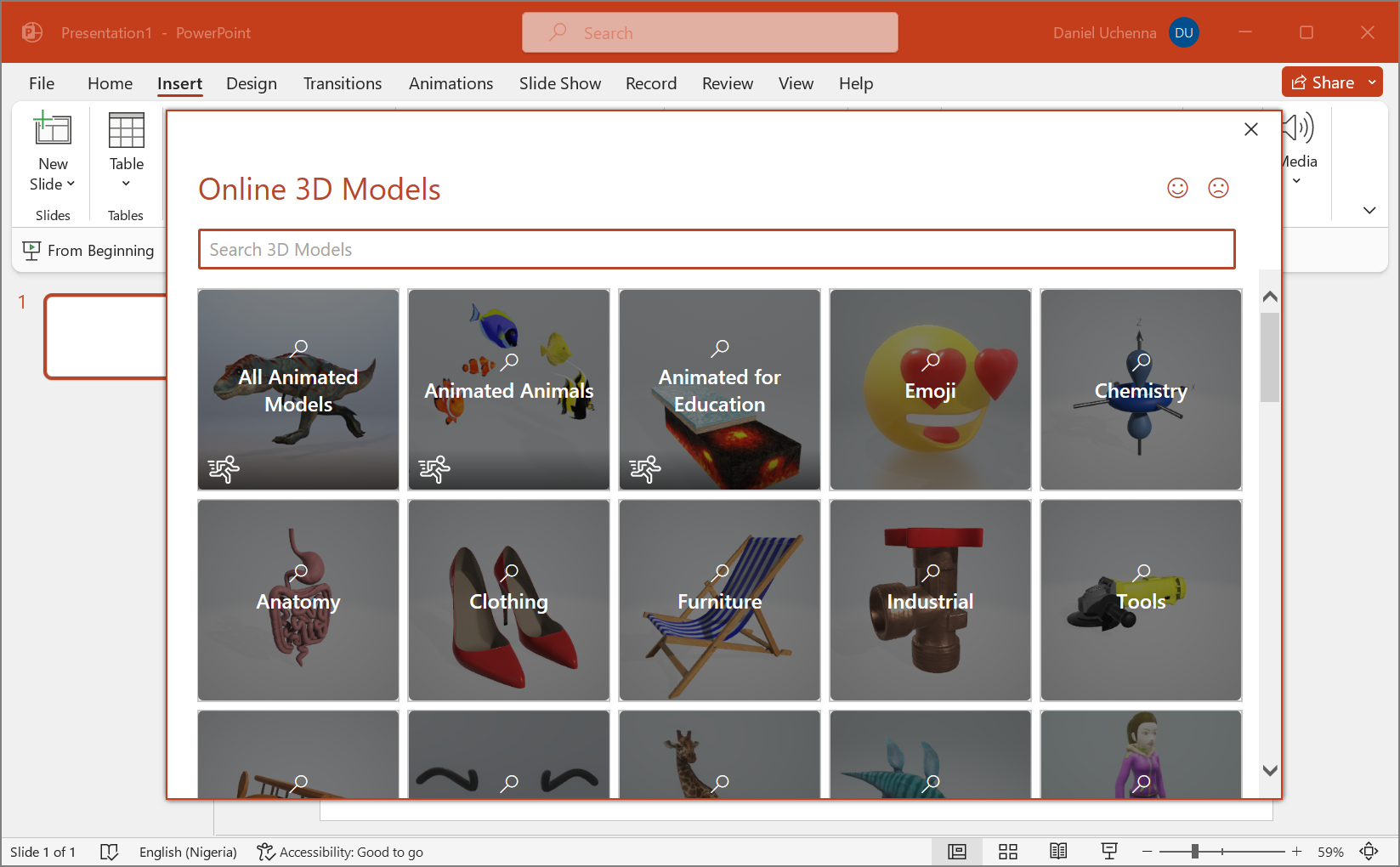
Task: Select the Animated Animals category
Action: [508, 390]
